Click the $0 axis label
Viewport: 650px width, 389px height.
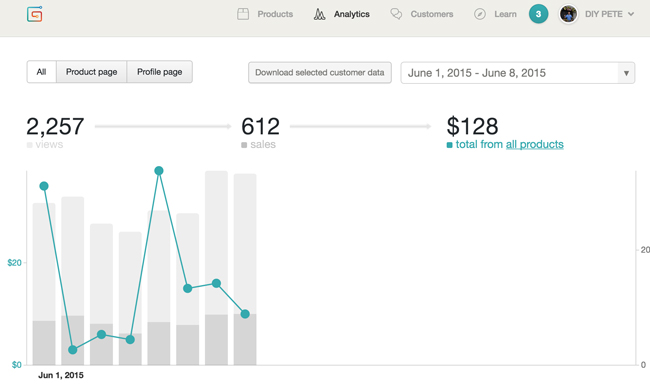coord(17,365)
